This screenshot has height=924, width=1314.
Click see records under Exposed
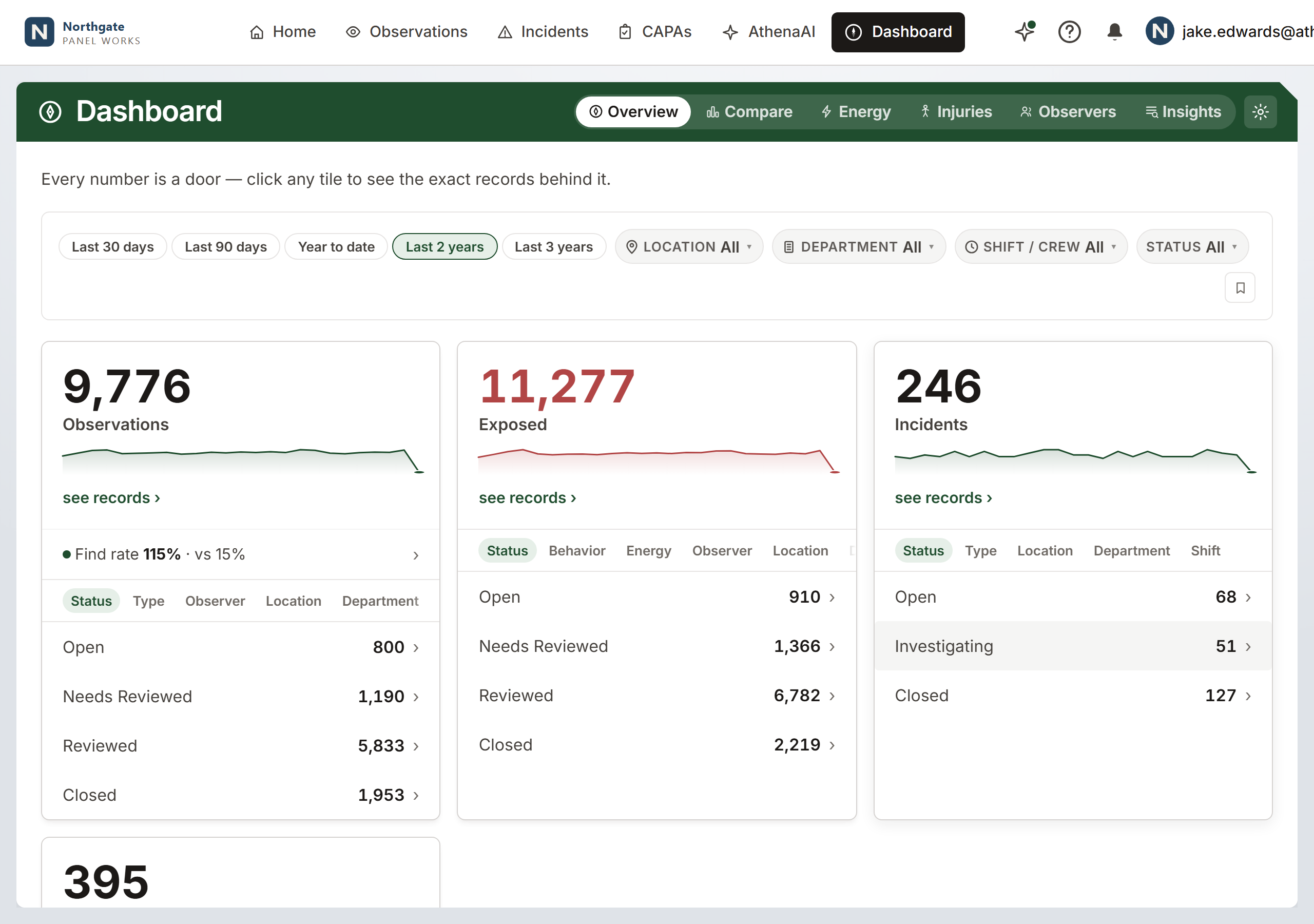coord(528,498)
